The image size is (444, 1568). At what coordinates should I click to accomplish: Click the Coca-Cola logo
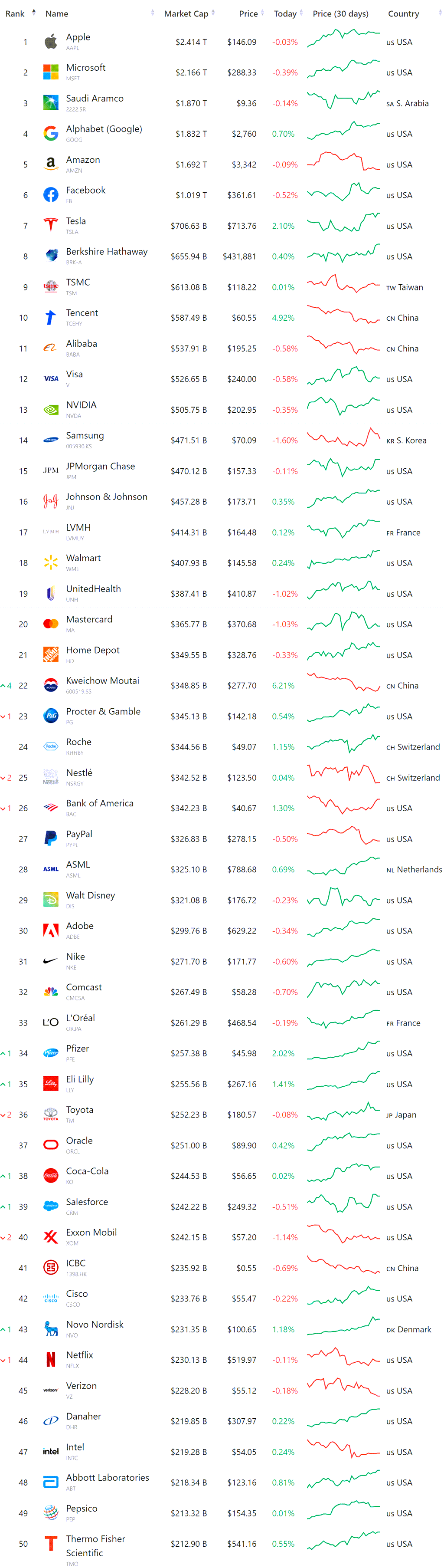50,1175
